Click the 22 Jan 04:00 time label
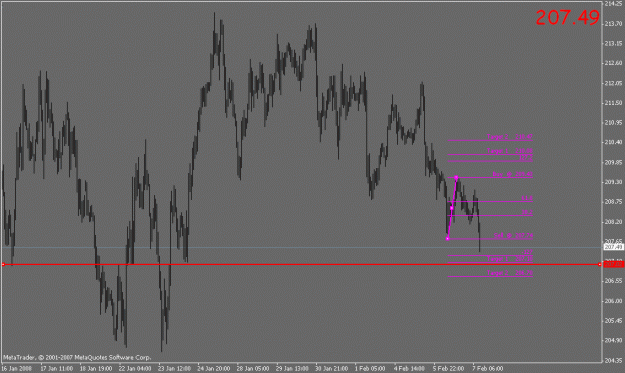This screenshot has width=625, height=373. pos(135,369)
